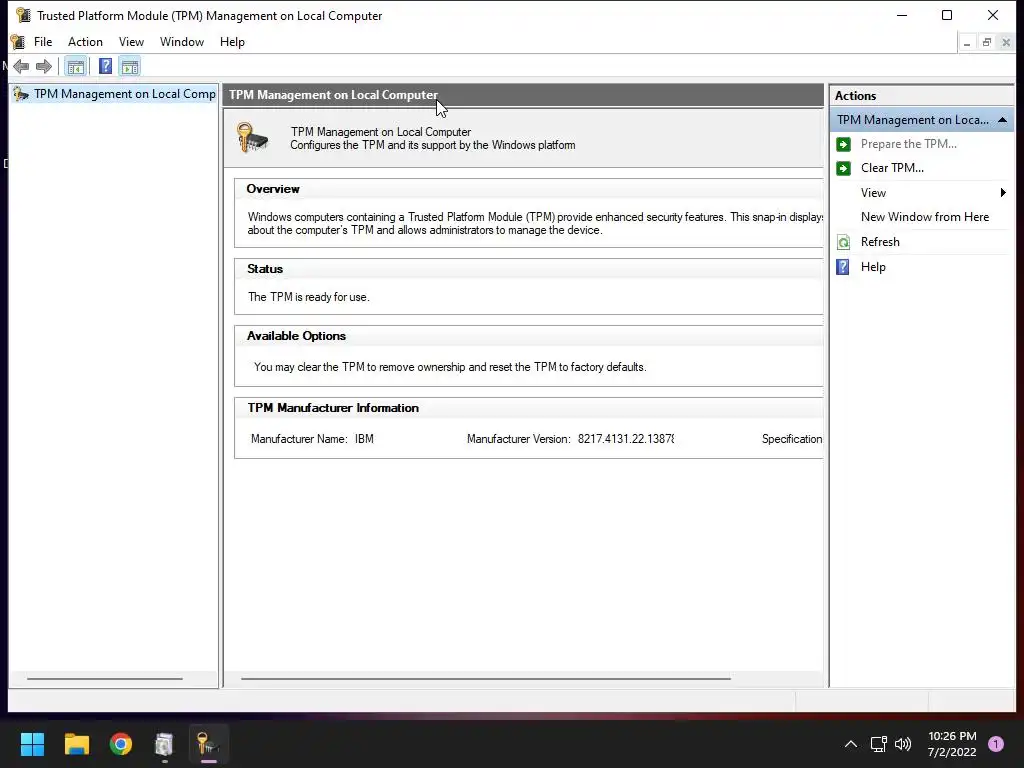Click the horizontal scrollbar in tree pane
Image resolution: width=1024 pixels, height=768 pixels.
[104, 679]
